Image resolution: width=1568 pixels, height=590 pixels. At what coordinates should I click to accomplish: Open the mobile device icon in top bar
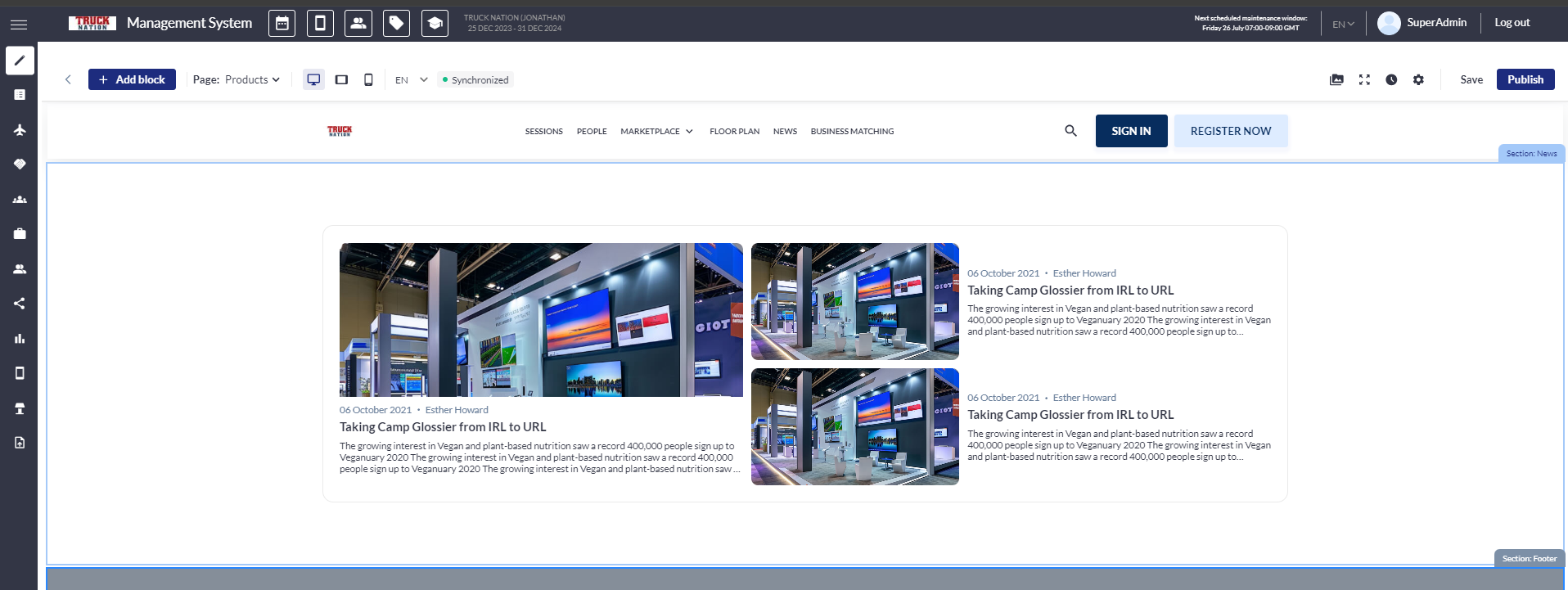tap(320, 24)
